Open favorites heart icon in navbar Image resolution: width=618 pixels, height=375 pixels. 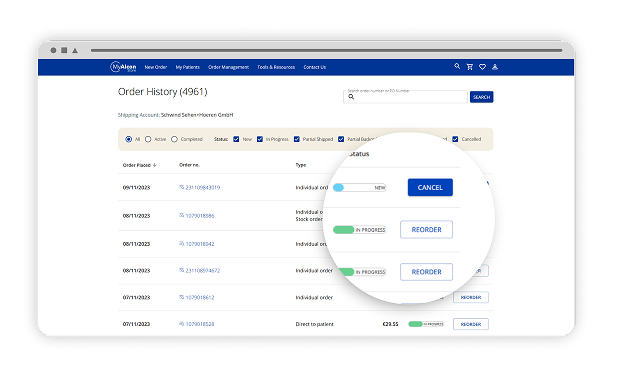482,67
